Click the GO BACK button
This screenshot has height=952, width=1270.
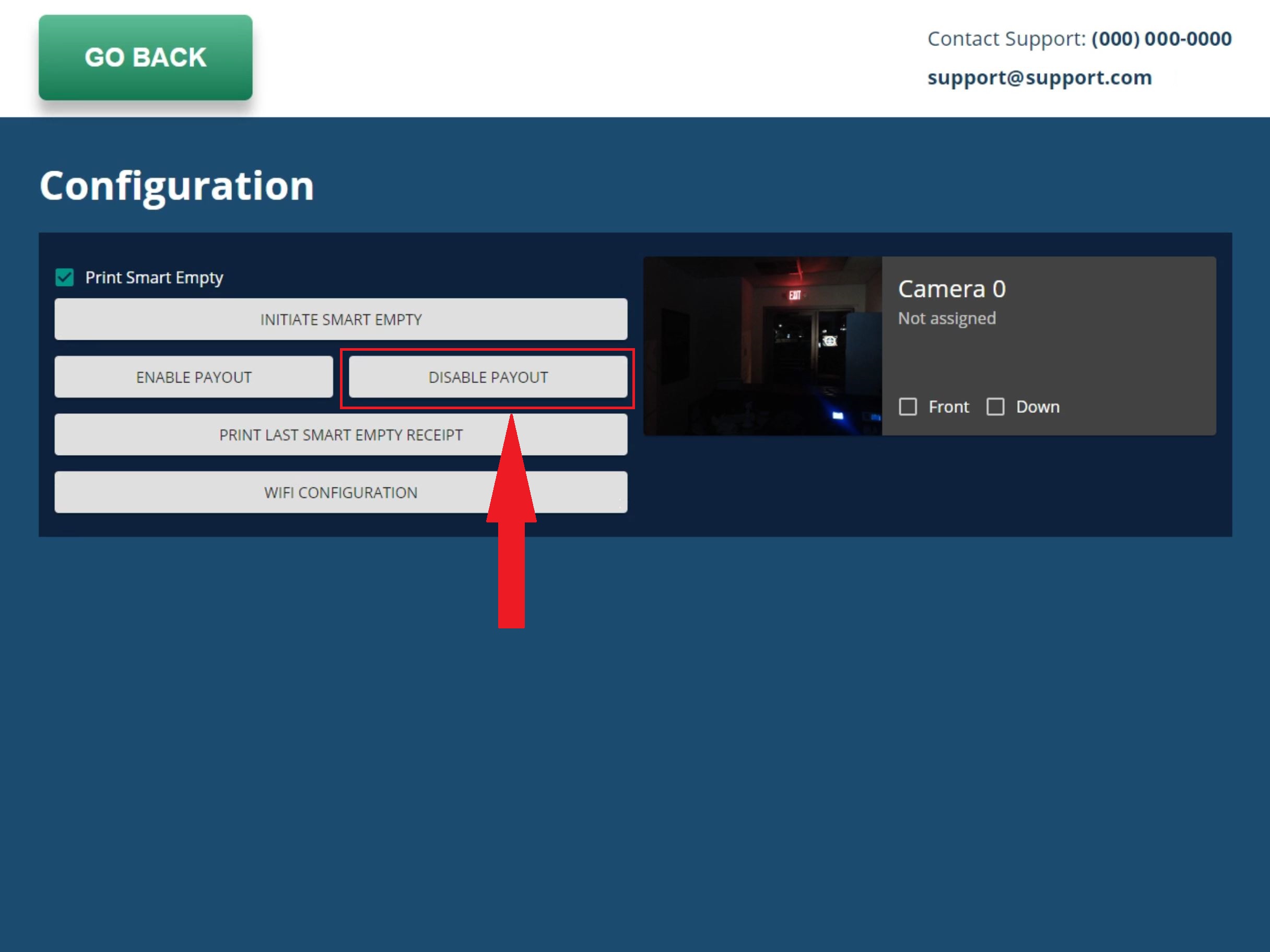point(145,57)
